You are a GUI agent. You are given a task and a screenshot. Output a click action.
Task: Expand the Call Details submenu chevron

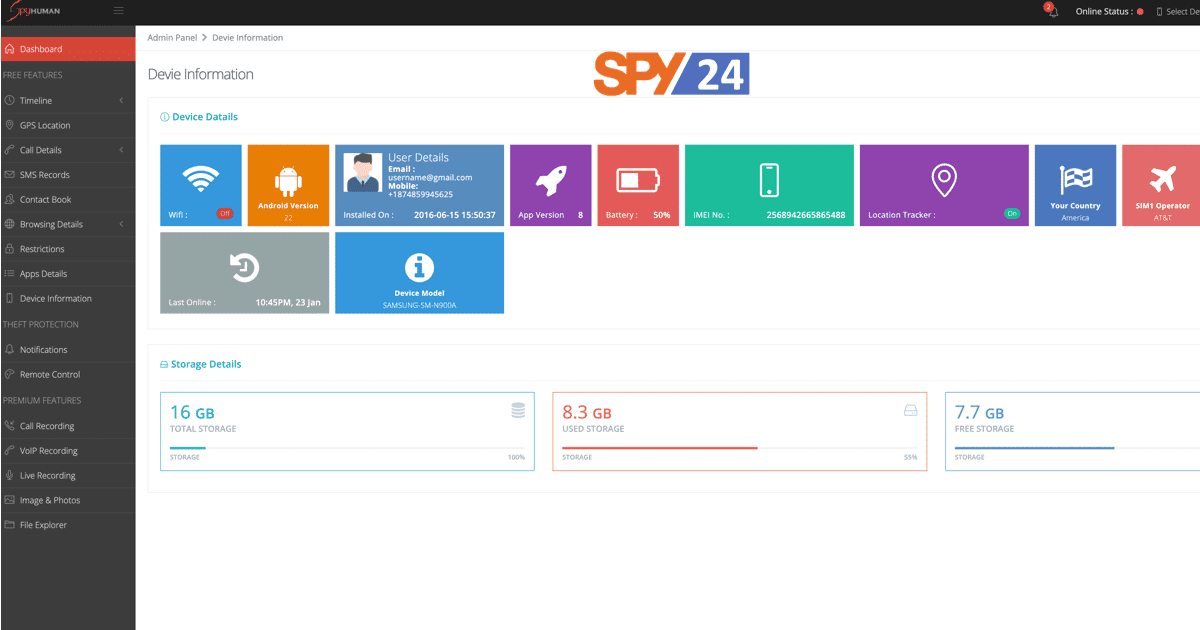coord(121,150)
